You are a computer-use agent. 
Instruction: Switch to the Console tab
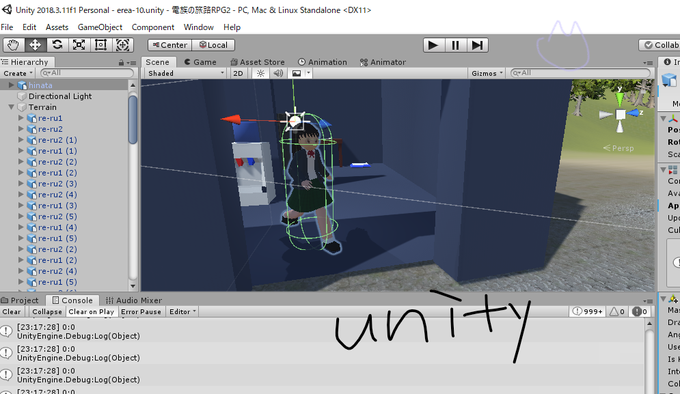click(x=72, y=300)
